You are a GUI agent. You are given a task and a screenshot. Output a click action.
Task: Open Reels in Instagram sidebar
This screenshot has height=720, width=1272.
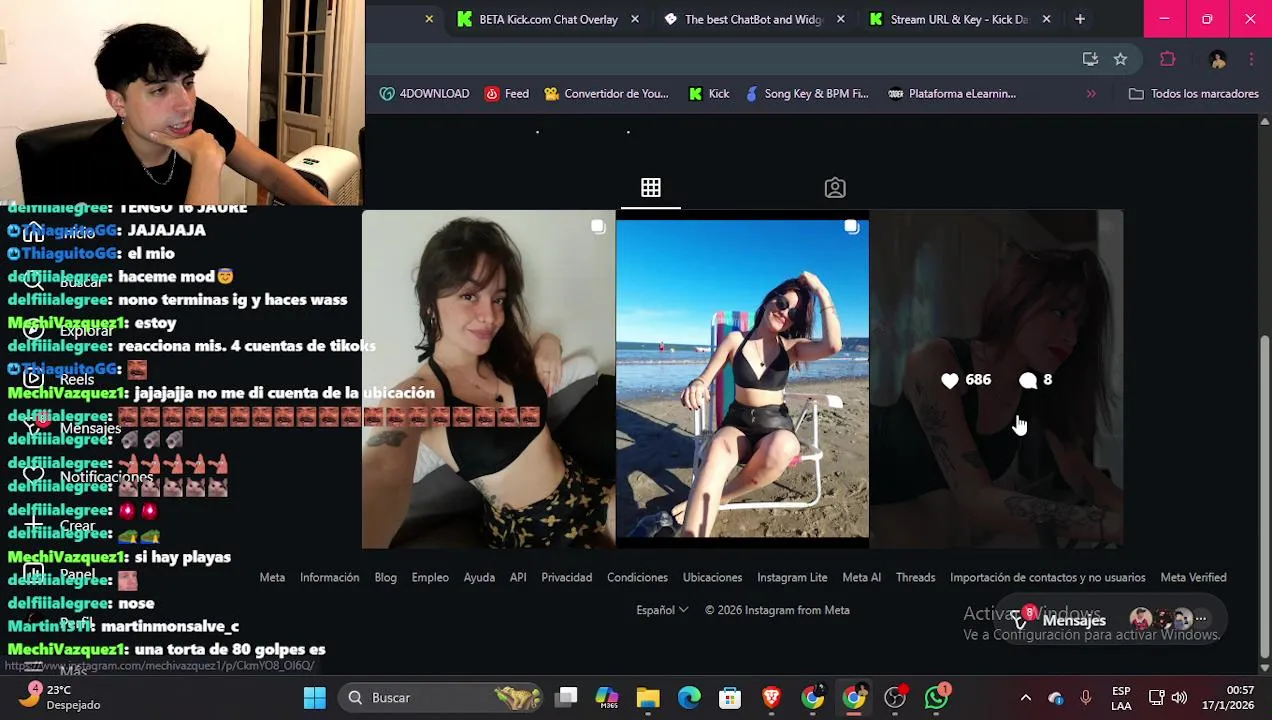(x=60, y=379)
